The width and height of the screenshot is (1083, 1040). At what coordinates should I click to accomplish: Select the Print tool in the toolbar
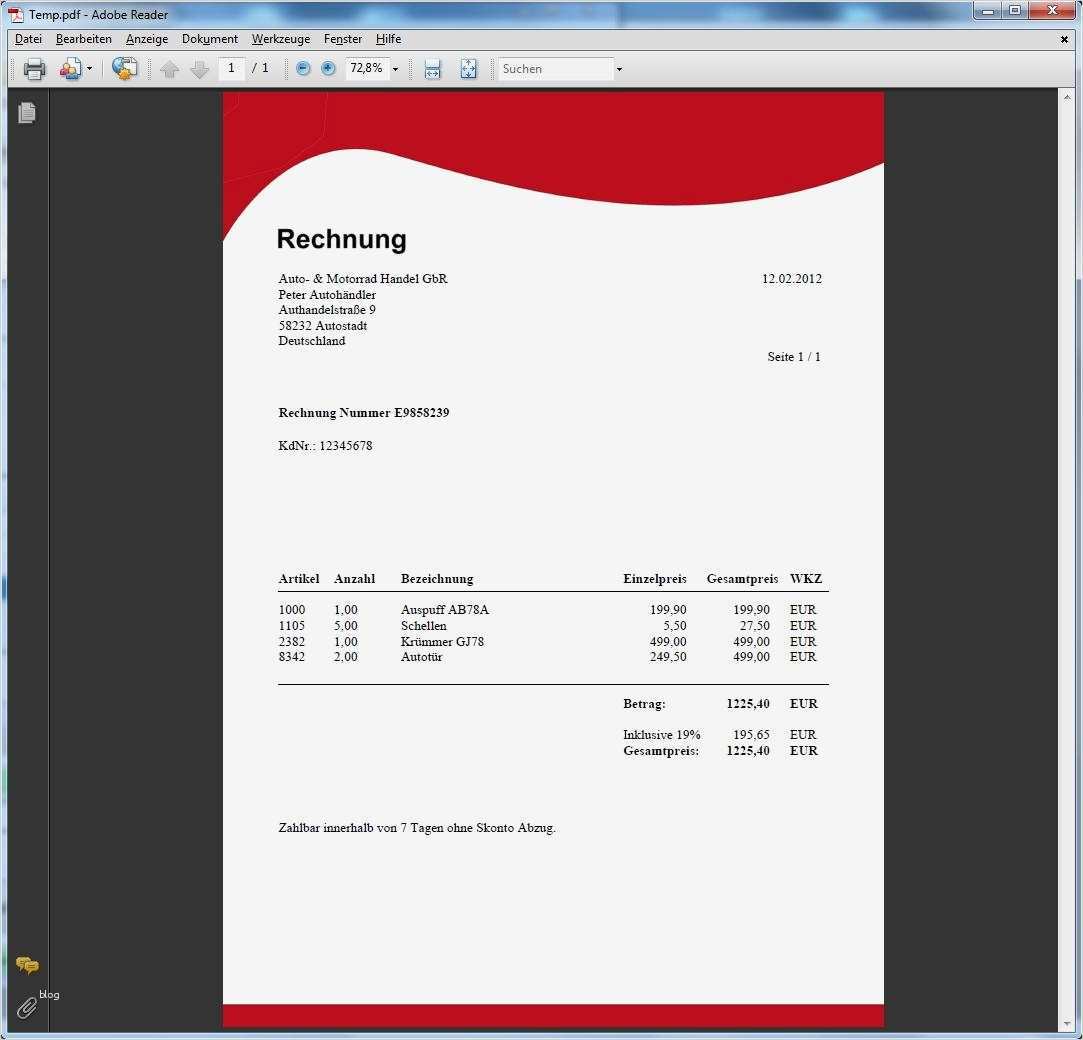pyautogui.click(x=34, y=68)
